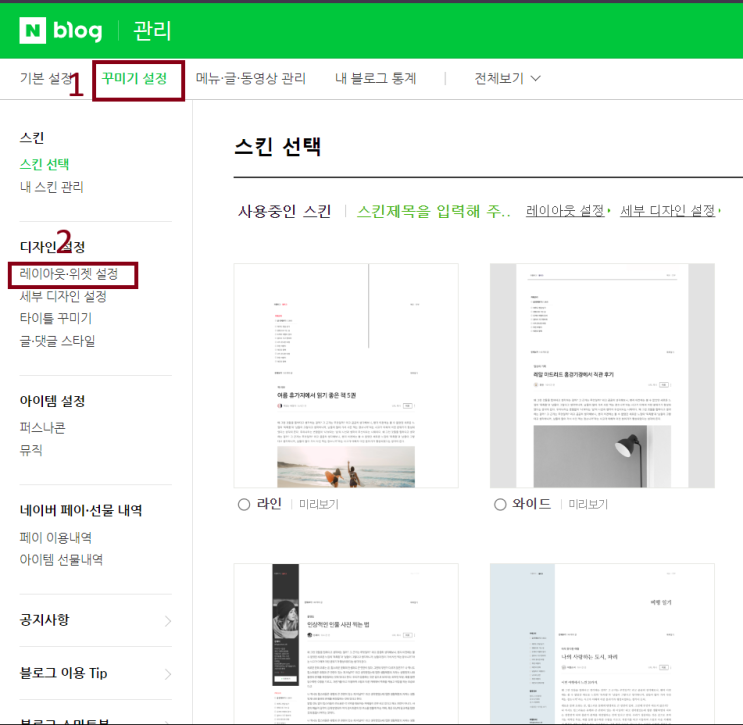Expand 공지사항 chevron arrow
Image resolution: width=743 pixels, height=725 pixels.
pyautogui.click(x=168, y=621)
